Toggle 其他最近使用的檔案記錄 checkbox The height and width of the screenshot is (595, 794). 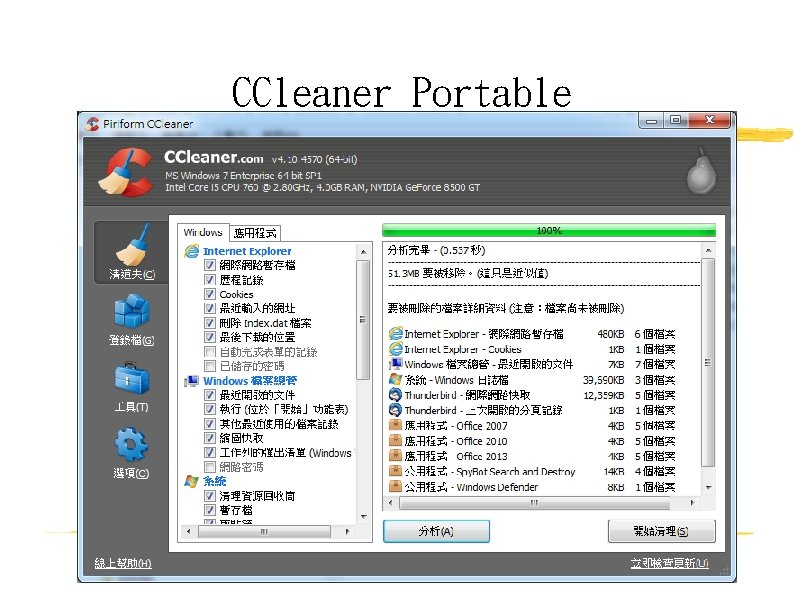click(x=210, y=423)
